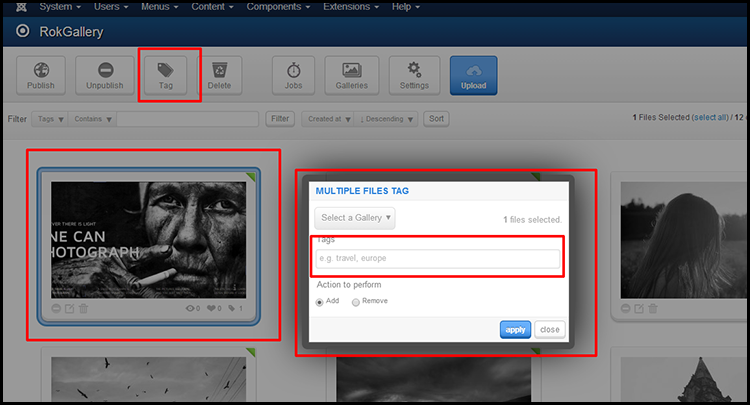Open the Content menu
This screenshot has width=750, height=405.
click(x=212, y=7)
